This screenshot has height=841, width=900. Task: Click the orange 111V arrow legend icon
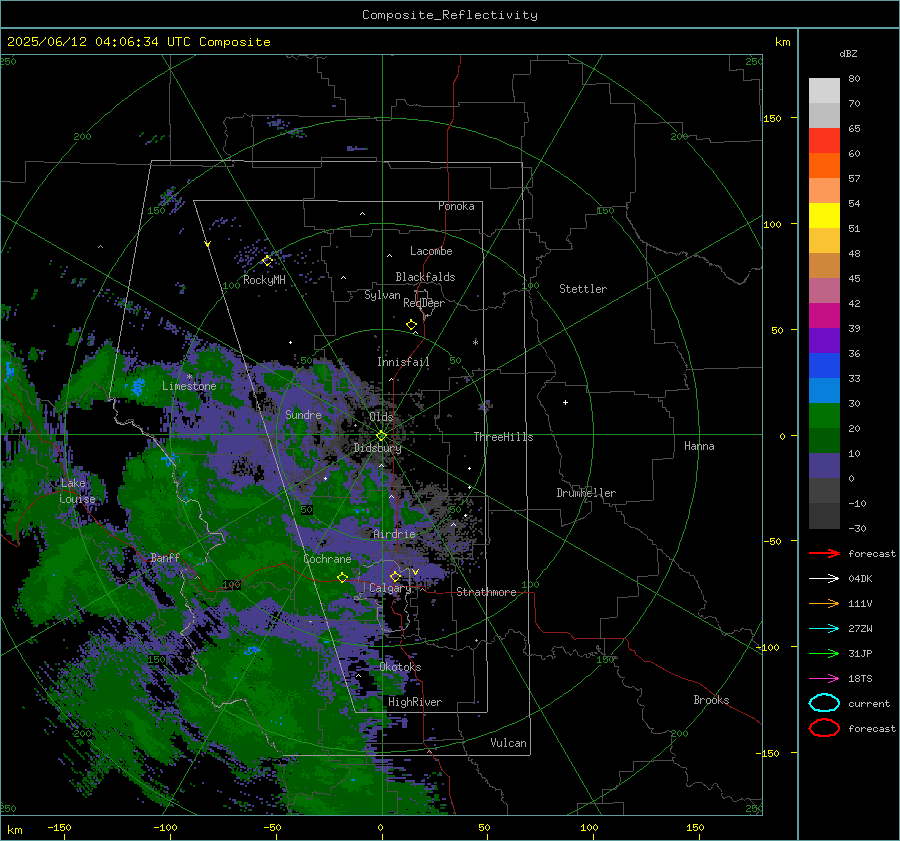click(824, 603)
